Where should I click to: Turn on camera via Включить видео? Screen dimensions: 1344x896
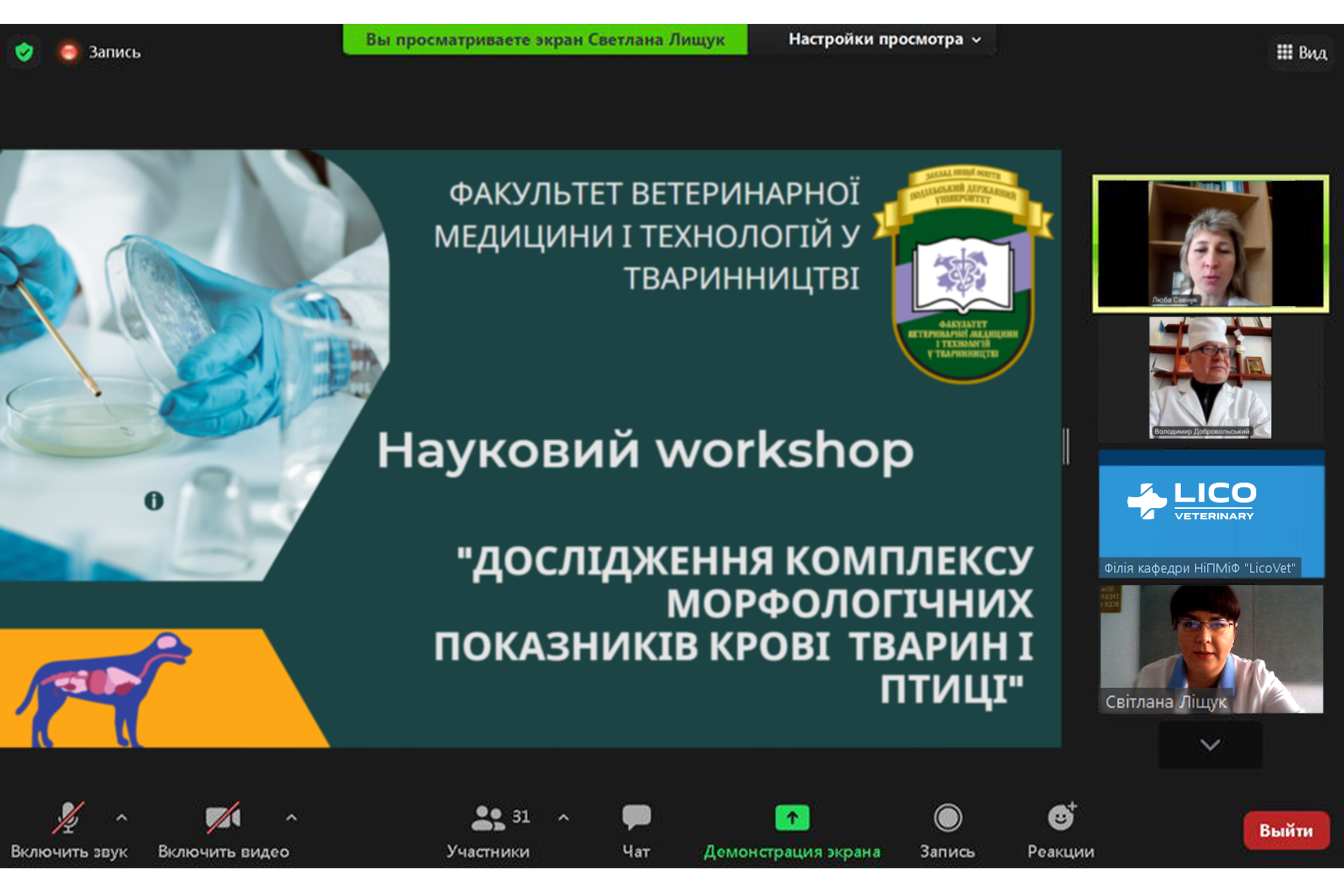coord(222,818)
